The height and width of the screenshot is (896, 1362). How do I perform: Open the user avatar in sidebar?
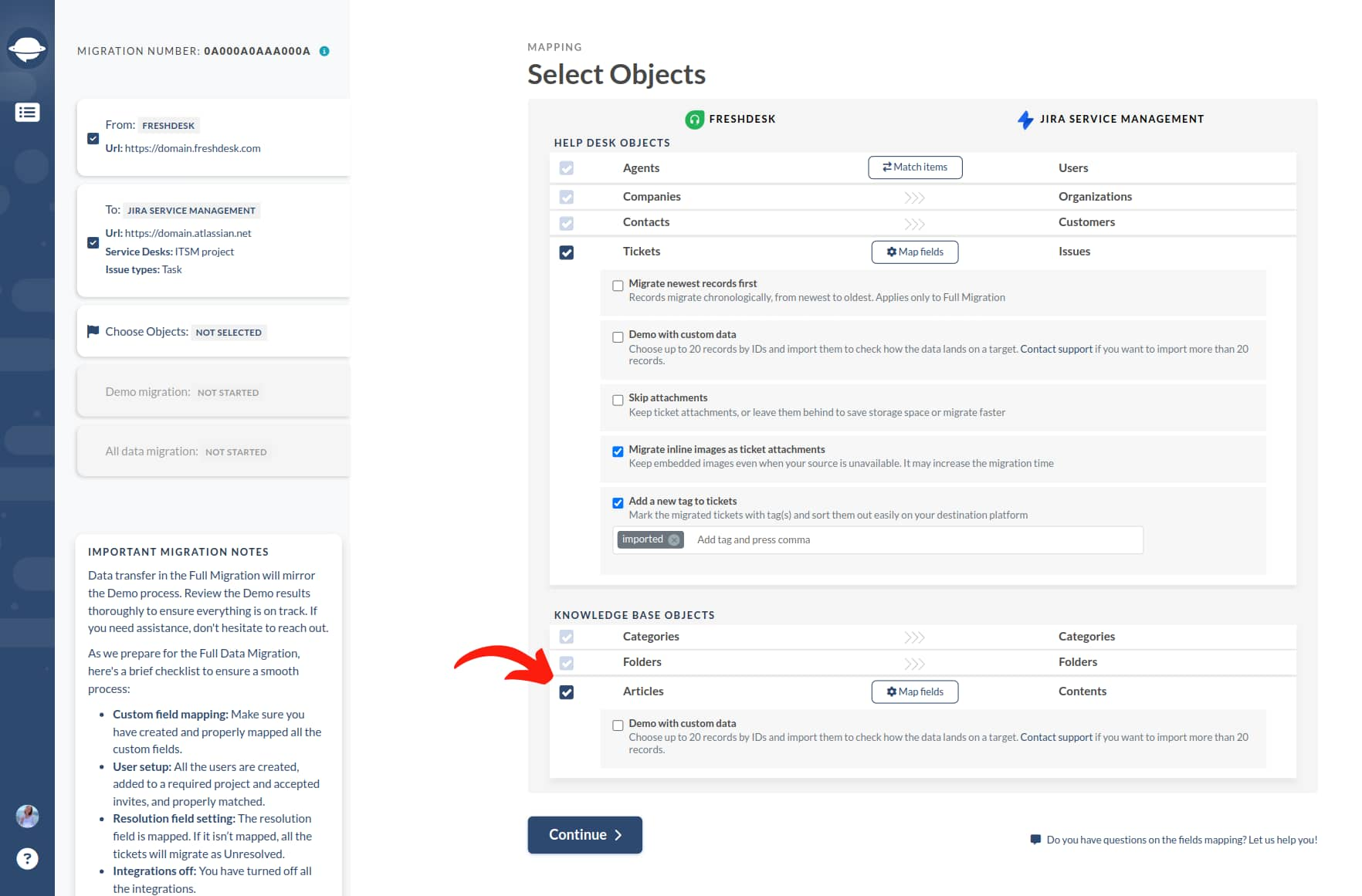click(27, 817)
